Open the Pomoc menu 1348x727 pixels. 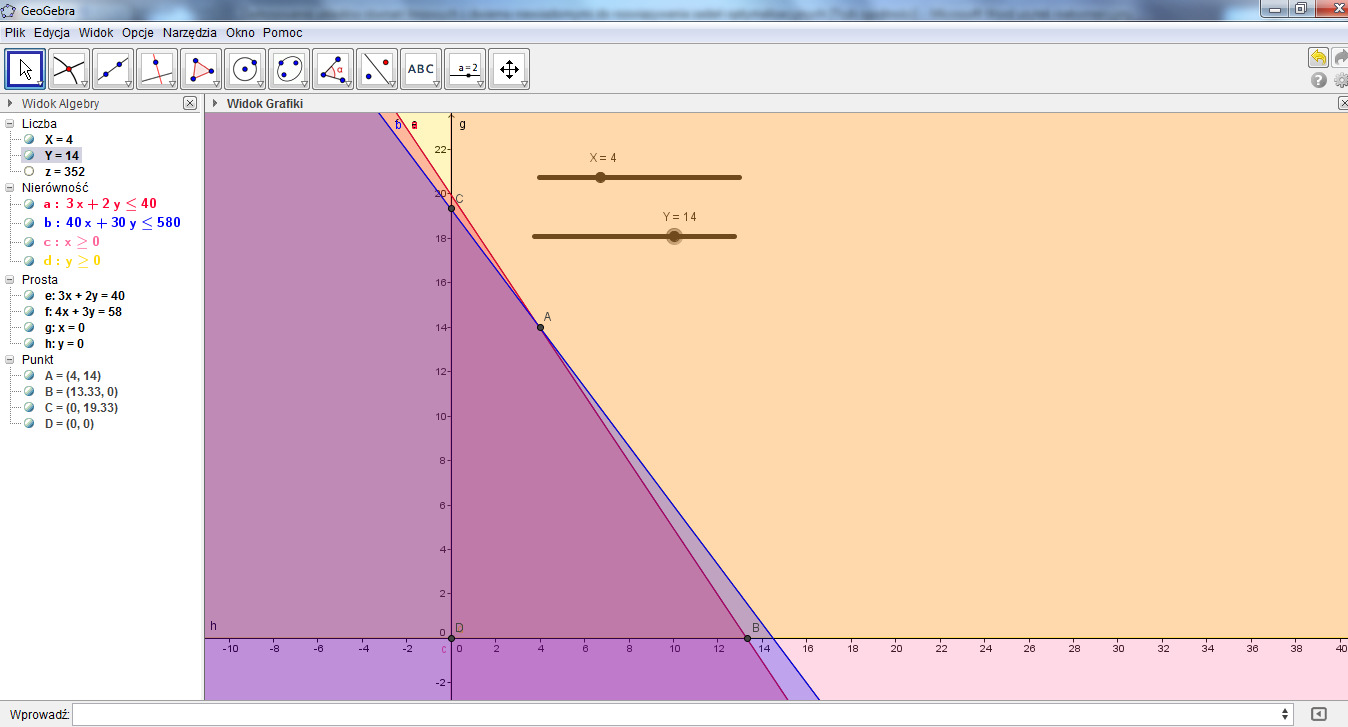tap(283, 32)
